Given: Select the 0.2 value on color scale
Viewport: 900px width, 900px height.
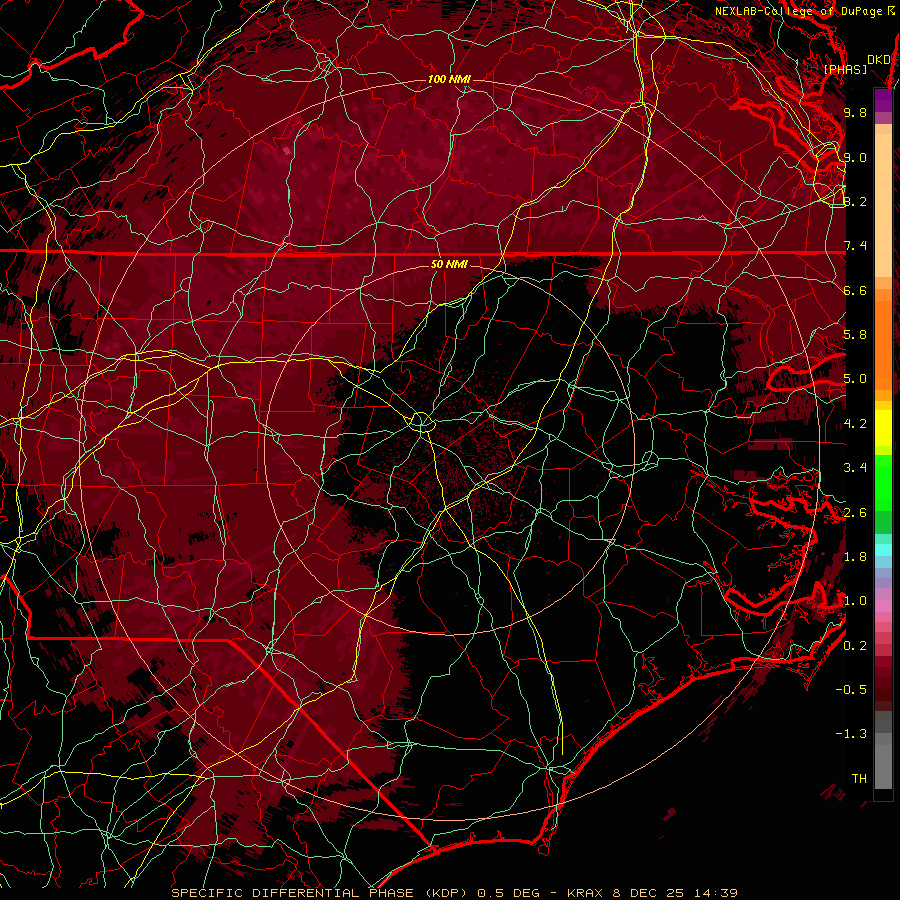Looking at the screenshot, I should coord(855,646).
